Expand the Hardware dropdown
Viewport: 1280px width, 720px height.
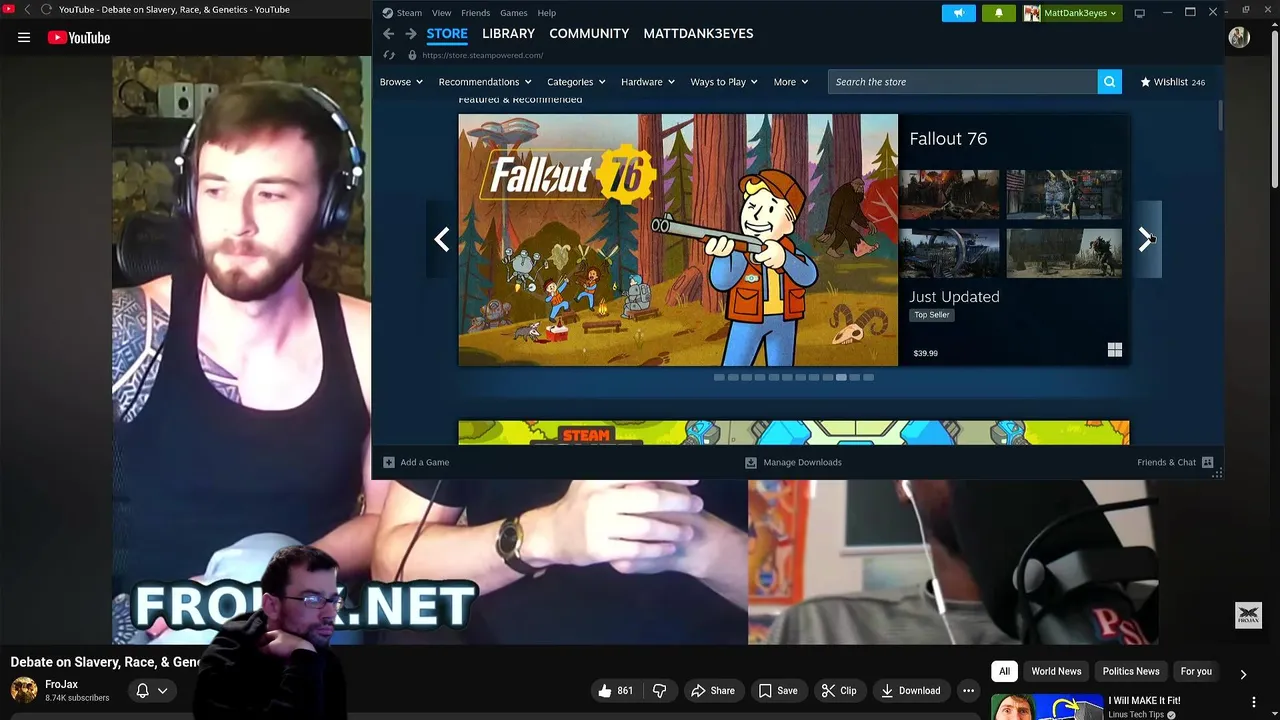[648, 82]
